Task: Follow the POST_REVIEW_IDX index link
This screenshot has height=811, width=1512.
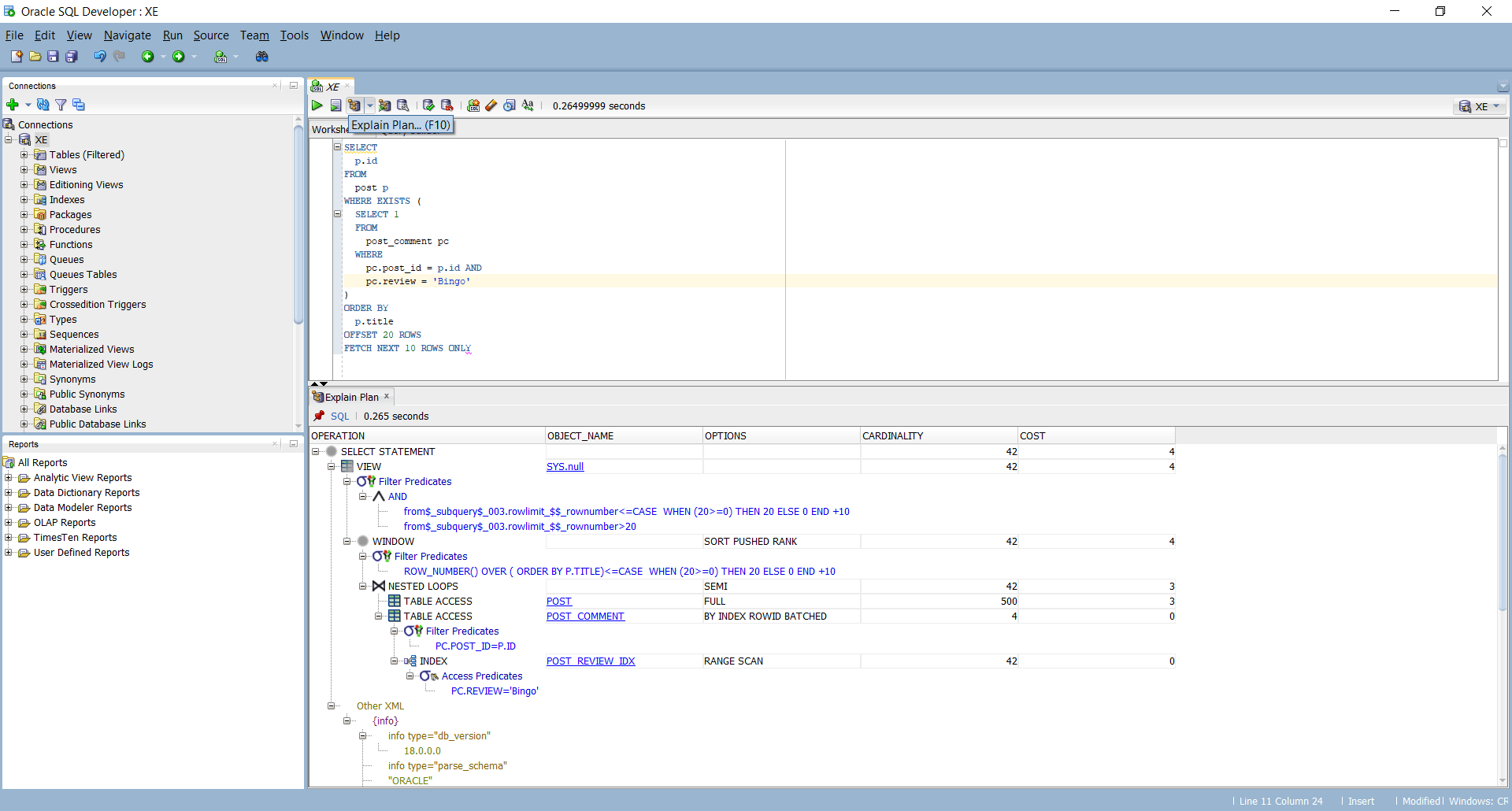Action: click(x=591, y=661)
